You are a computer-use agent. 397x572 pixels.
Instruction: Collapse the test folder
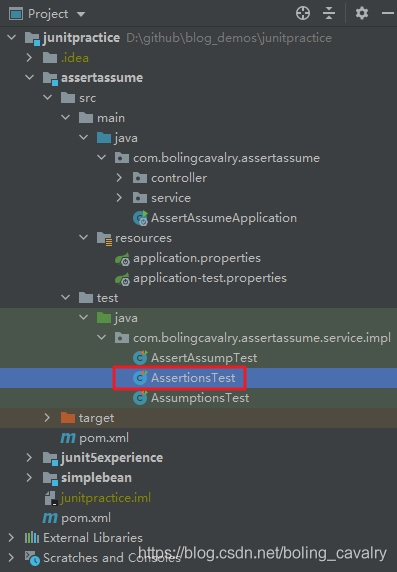click(66, 298)
